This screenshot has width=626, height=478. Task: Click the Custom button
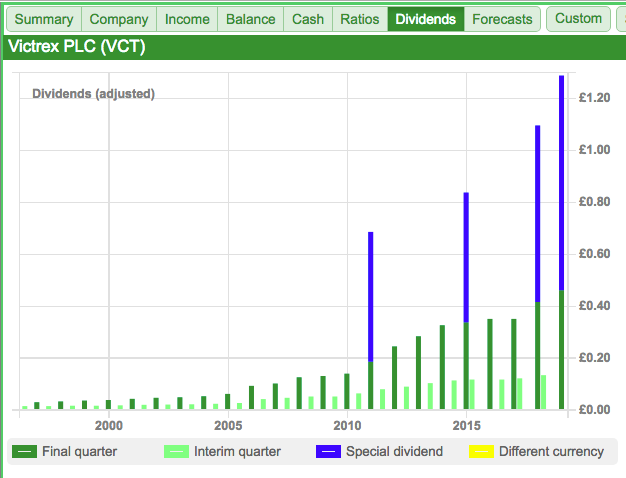(x=578, y=18)
